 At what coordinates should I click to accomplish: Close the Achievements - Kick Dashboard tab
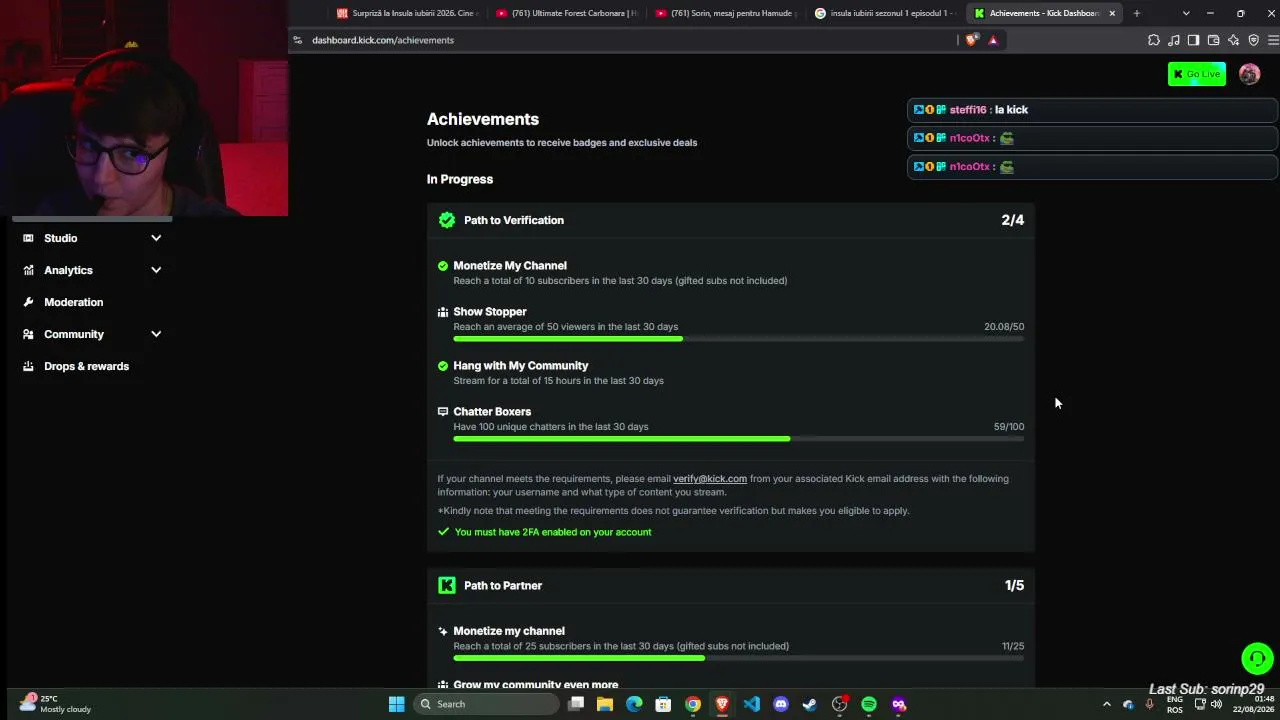[x=1112, y=13]
